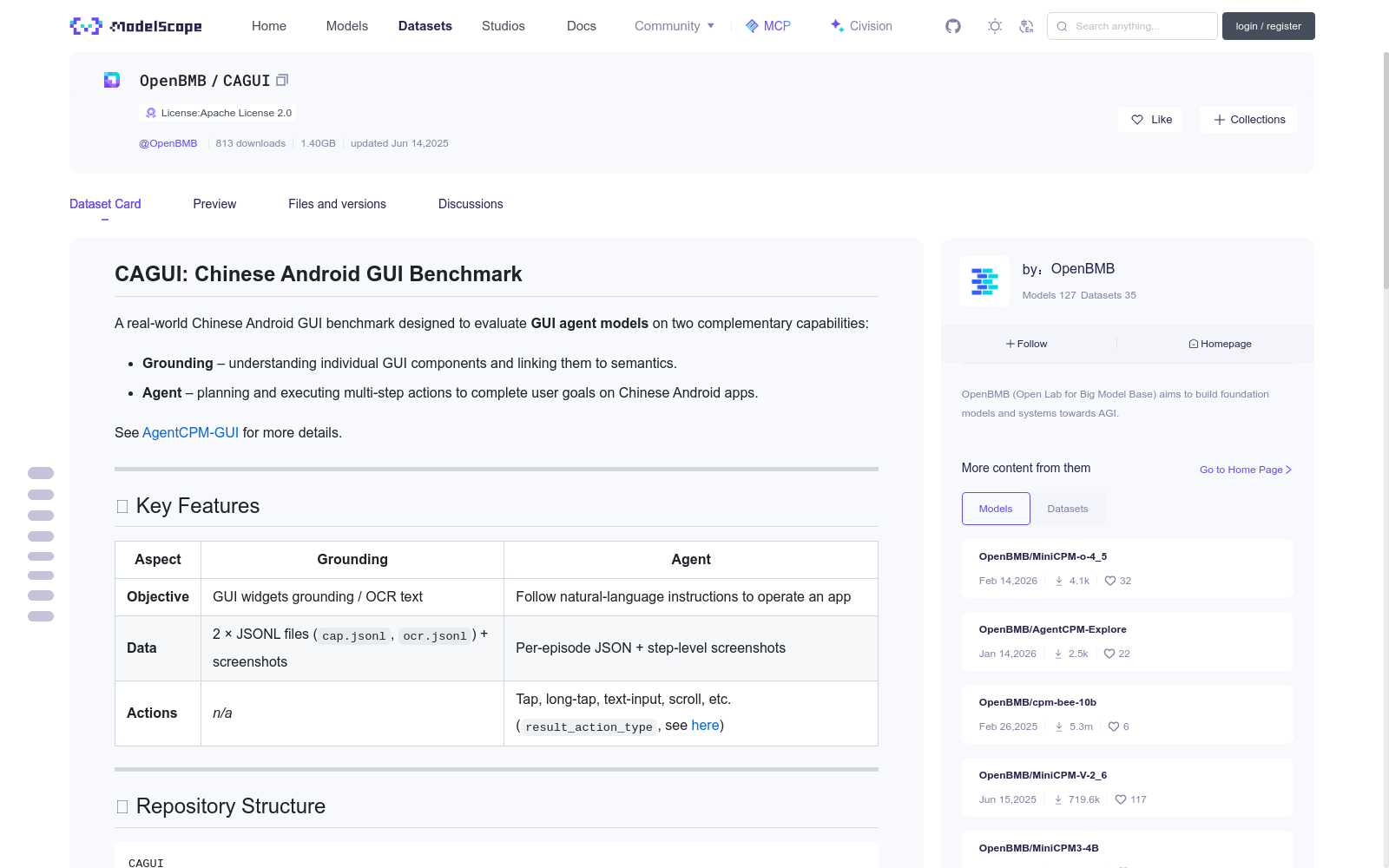Follow the AgentCPM-GUI link

(x=190, y=432)
